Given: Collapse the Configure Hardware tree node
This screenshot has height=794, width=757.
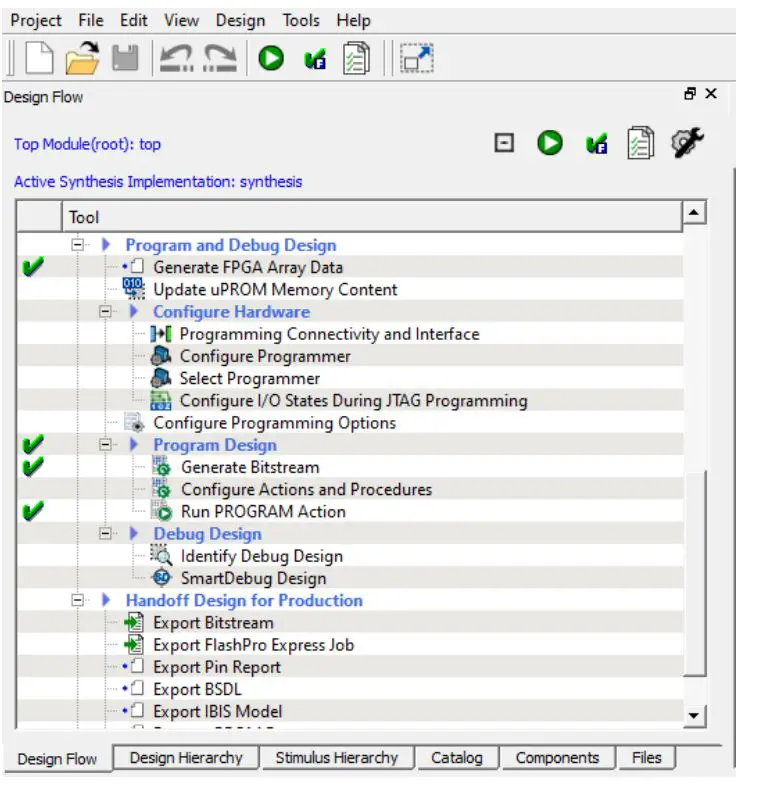Looking at the screenshot, I should tap(105, 311).
